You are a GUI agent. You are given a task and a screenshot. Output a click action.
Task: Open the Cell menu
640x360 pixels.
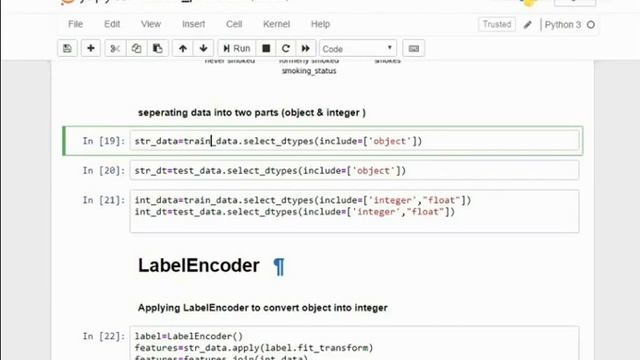coord(234,24)
